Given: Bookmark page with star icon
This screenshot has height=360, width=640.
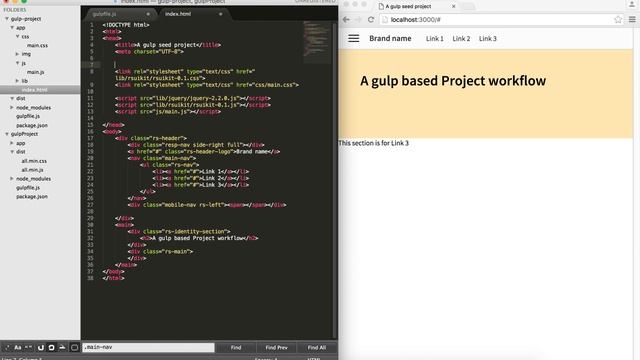Looking at the screenshot, I should 618,19.
